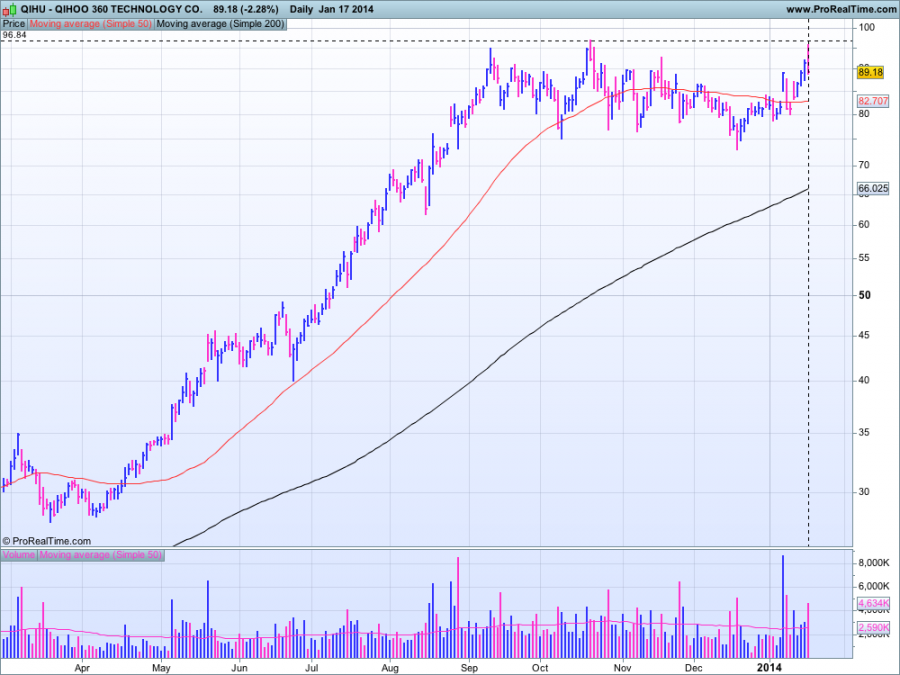This screenshot has width=900, height=675.
Task: Click the May label on the time axis
Action: [161, 668]
